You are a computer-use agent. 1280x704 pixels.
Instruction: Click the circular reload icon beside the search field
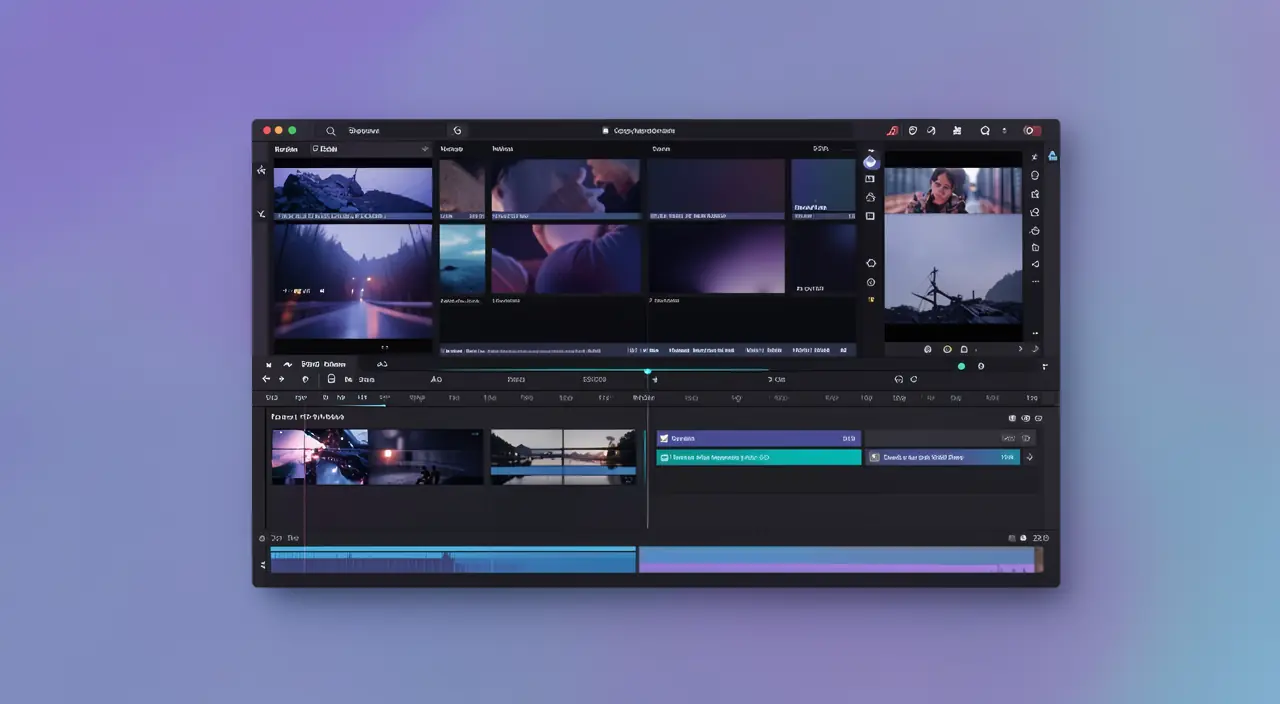point(457,131)
